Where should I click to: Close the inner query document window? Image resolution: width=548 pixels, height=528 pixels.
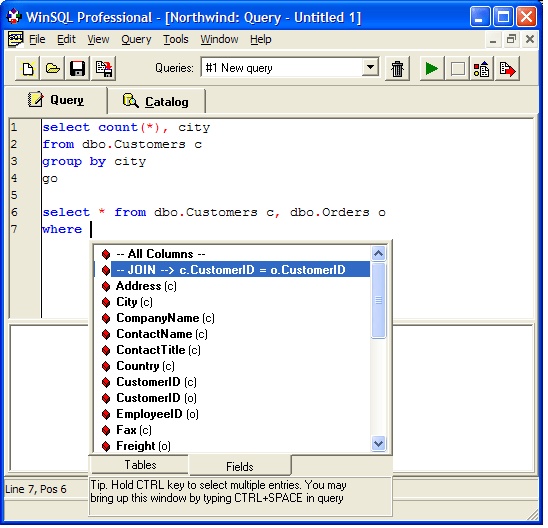point(530,39)
